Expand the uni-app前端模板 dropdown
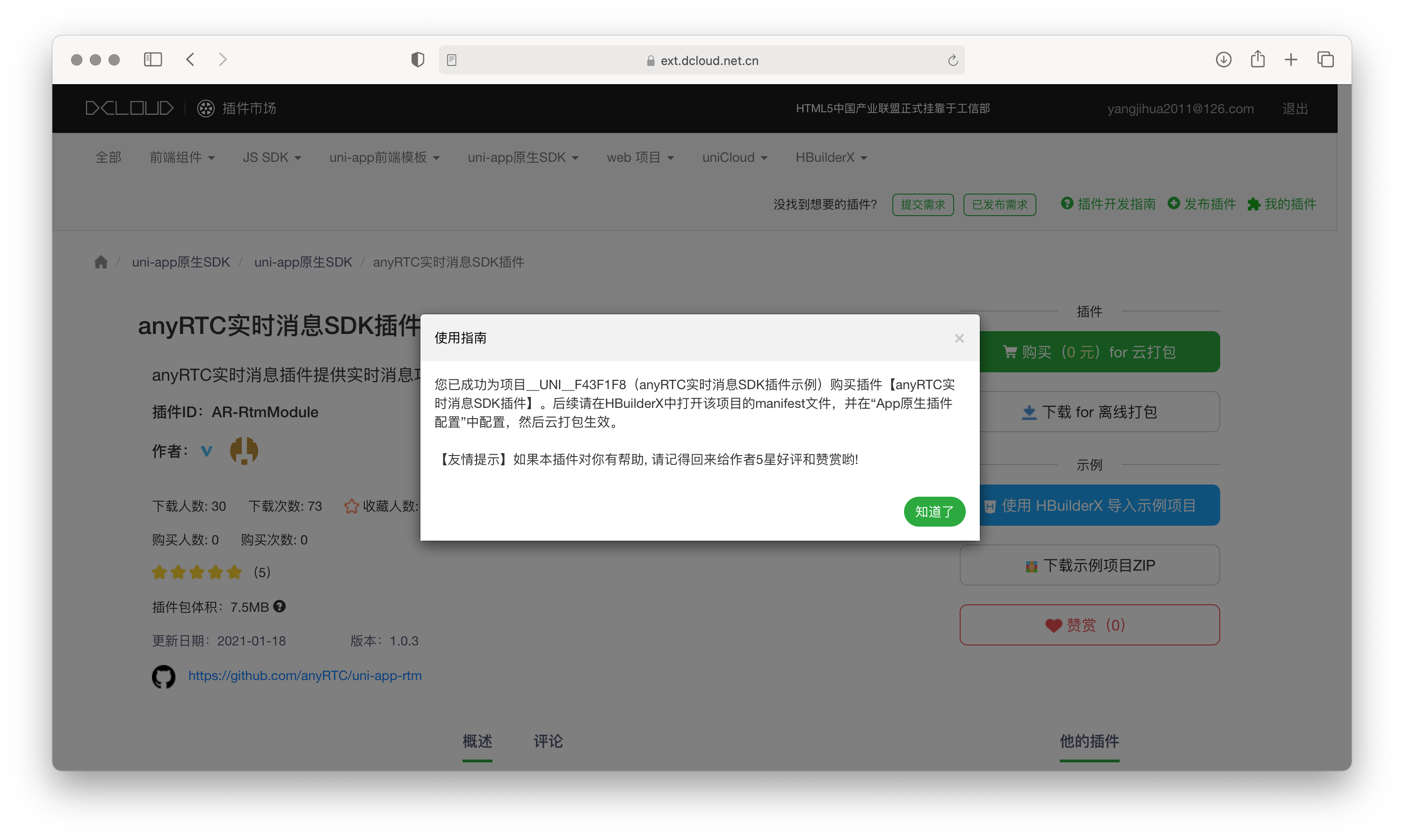The width and height of the screenshot is (1404, 840). click(x=384, y=157)
